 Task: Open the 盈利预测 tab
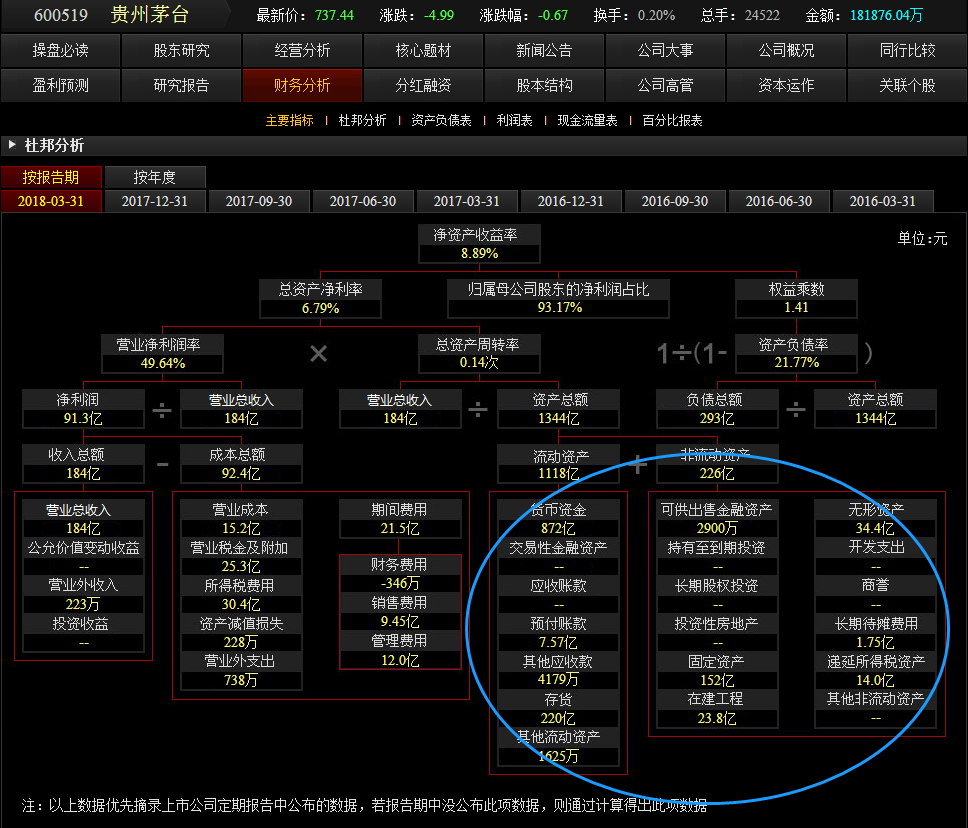point(60,85)
